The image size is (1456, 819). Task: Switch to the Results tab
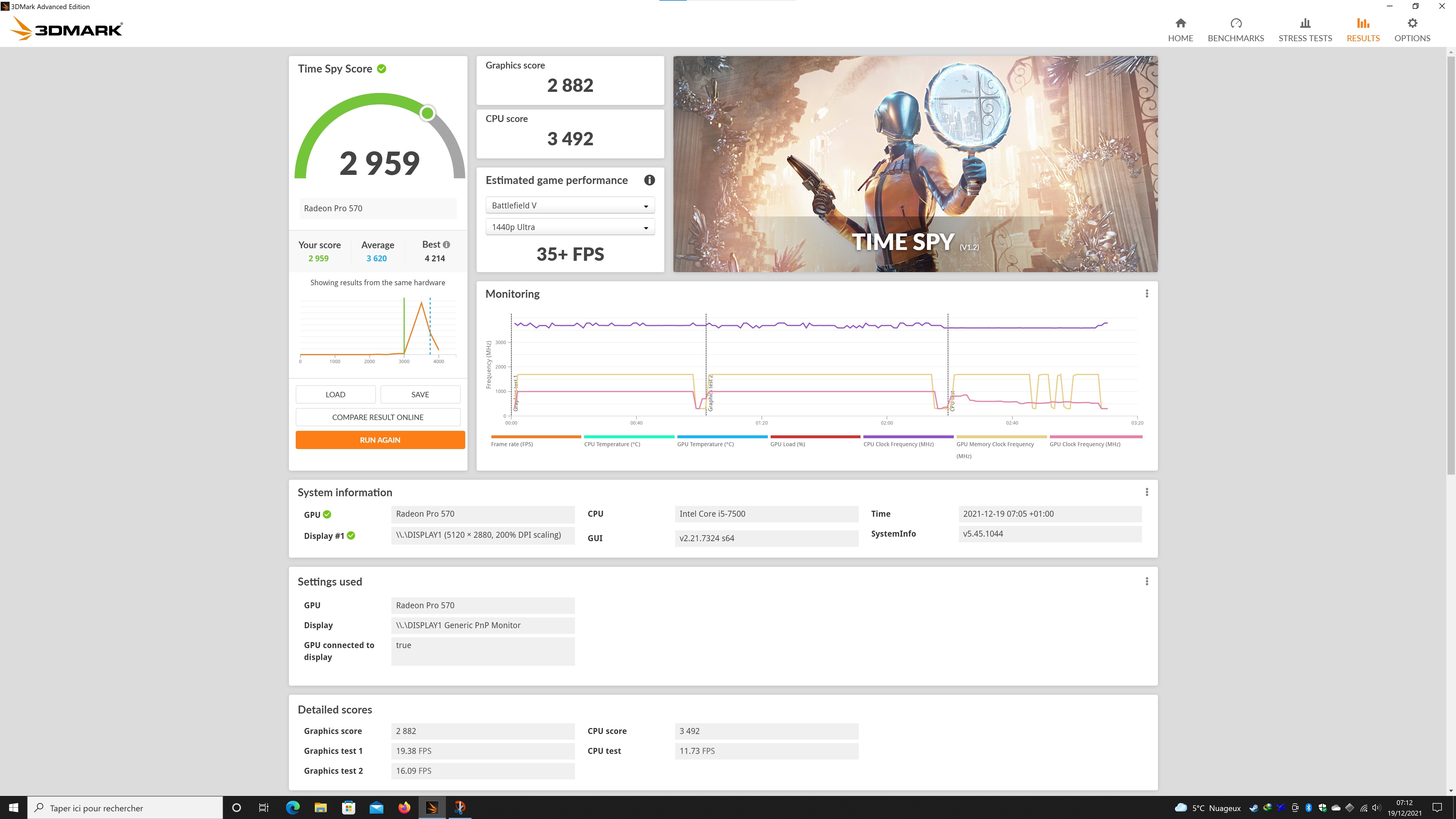point(1363,29)
